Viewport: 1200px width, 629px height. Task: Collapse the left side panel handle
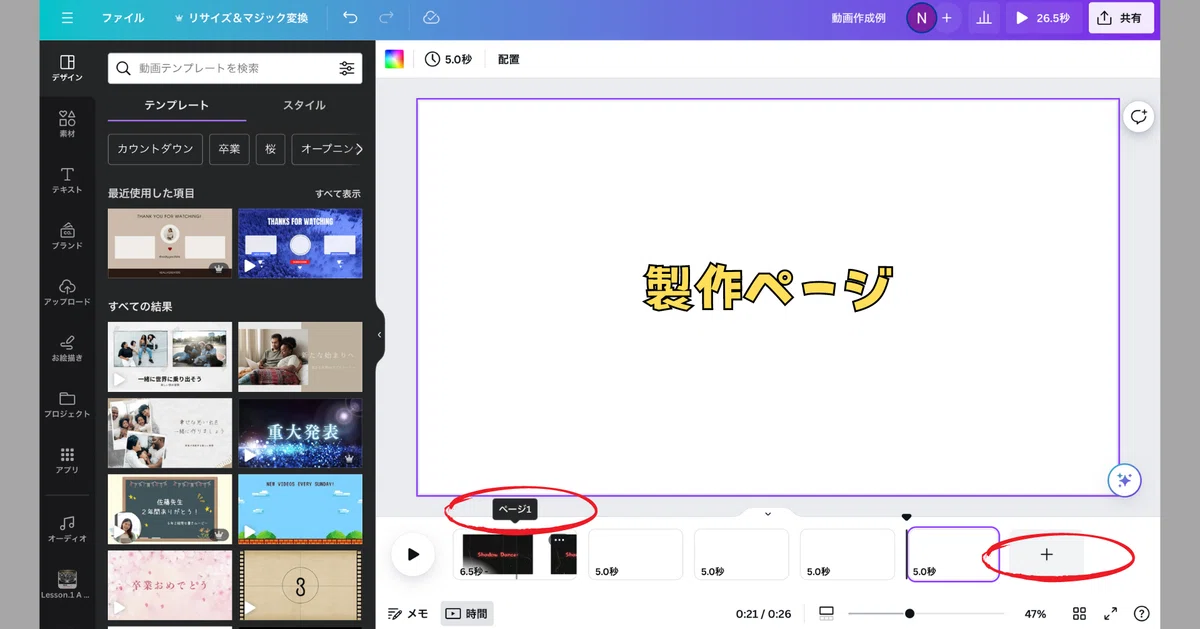click(x=379, y=335)
